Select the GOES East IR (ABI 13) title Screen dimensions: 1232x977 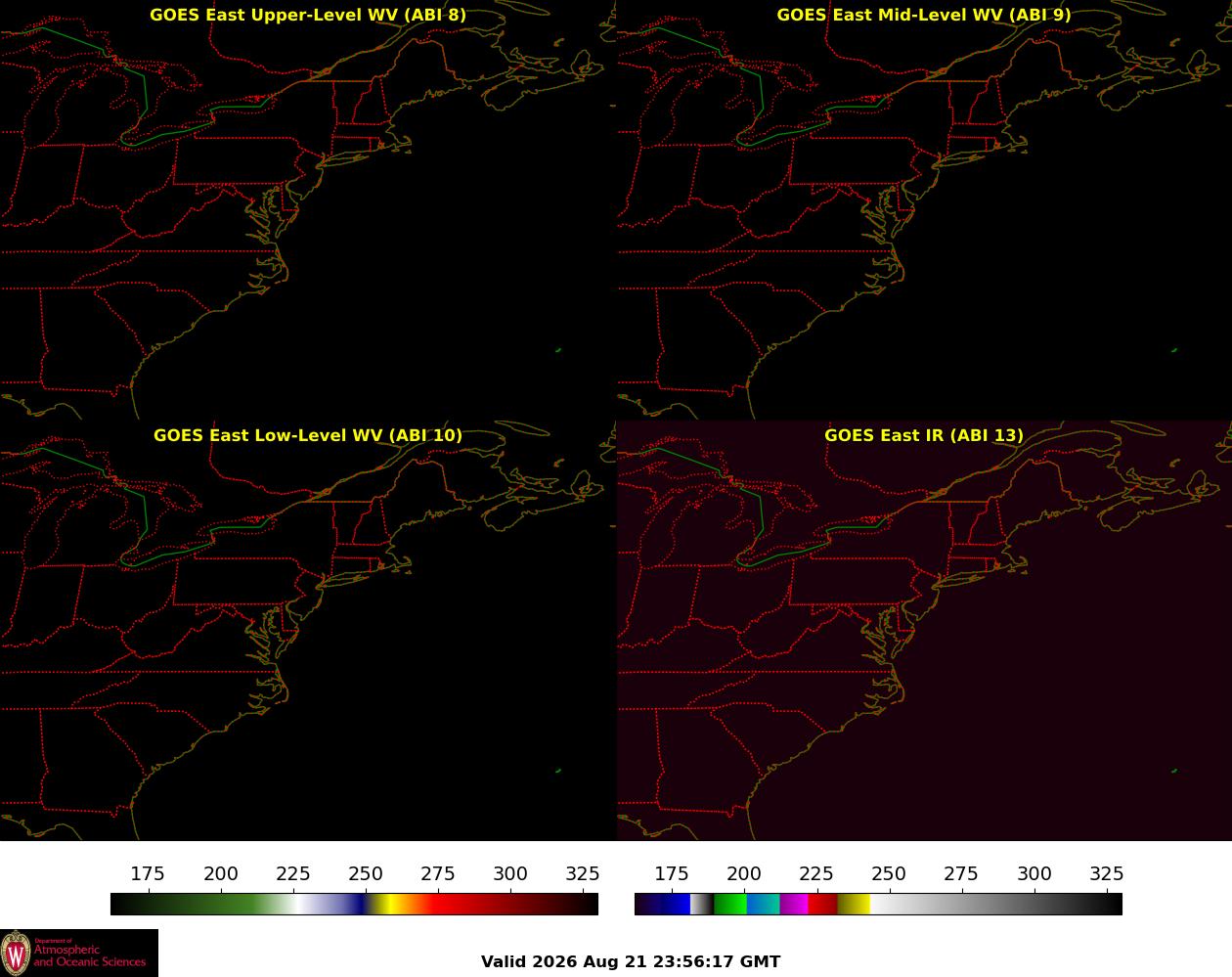coord(924,435)
